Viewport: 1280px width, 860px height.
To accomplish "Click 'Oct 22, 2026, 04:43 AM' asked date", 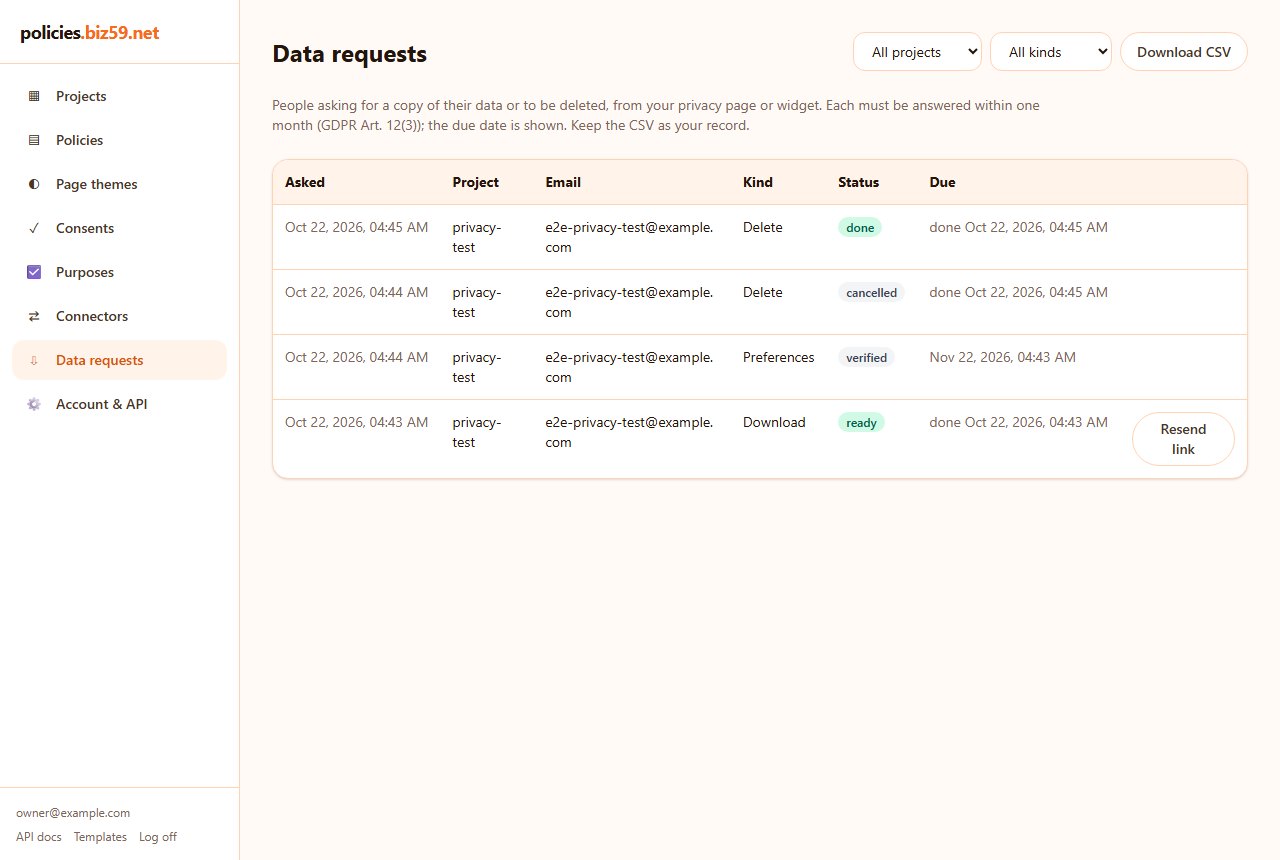I will [356, 422].
